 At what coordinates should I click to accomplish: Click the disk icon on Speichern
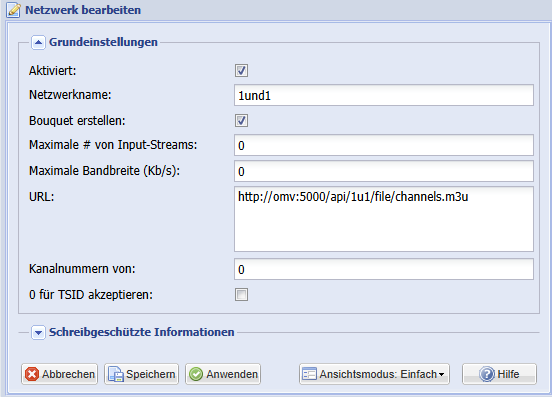(x=115, y=374)
